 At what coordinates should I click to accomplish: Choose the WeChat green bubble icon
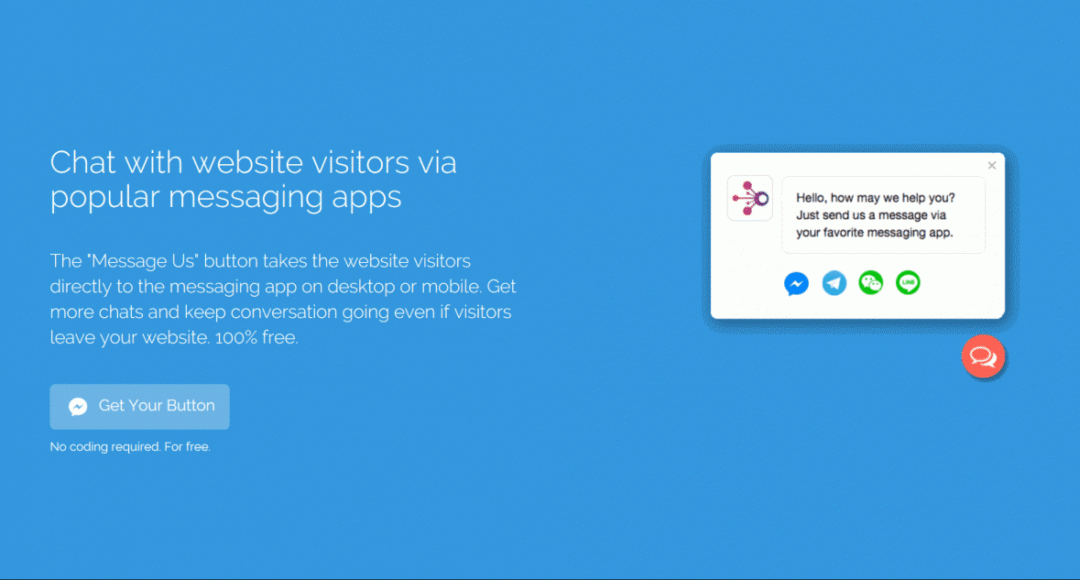click(871, 282)
